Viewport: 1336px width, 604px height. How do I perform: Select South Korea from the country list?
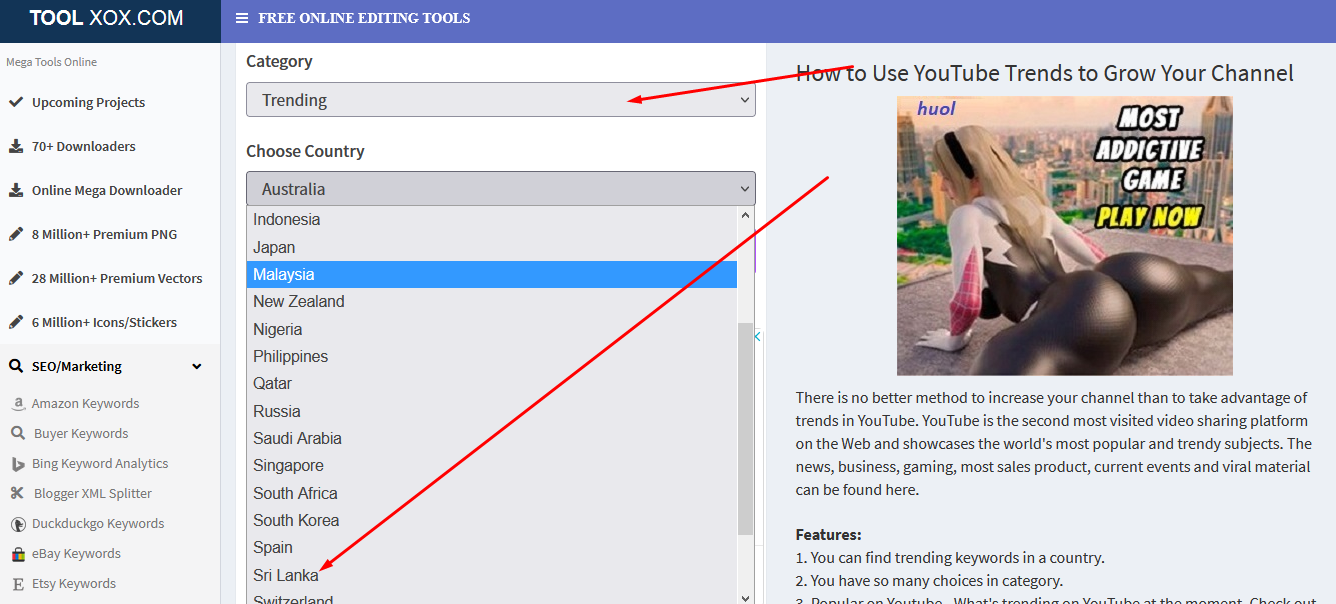coord(492,520)
